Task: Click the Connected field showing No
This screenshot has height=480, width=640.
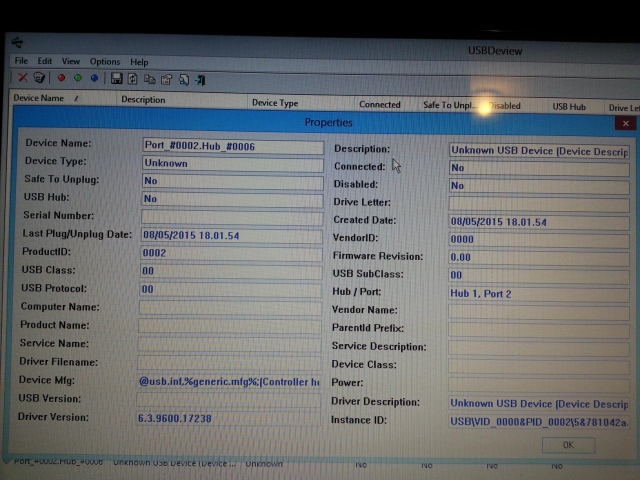Action: coord(539,168)
